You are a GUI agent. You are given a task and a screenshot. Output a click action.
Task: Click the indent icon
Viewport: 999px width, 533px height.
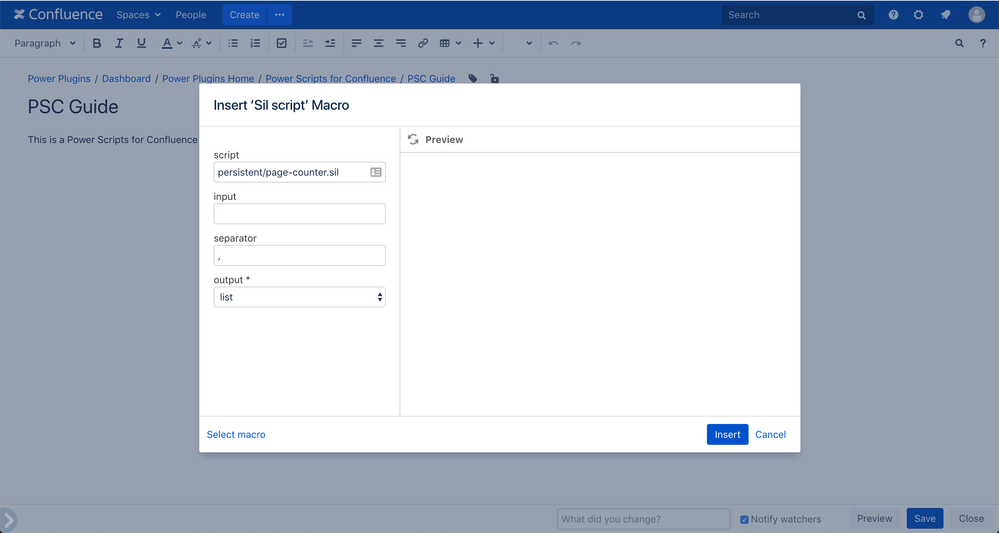[x=330, y=43]
